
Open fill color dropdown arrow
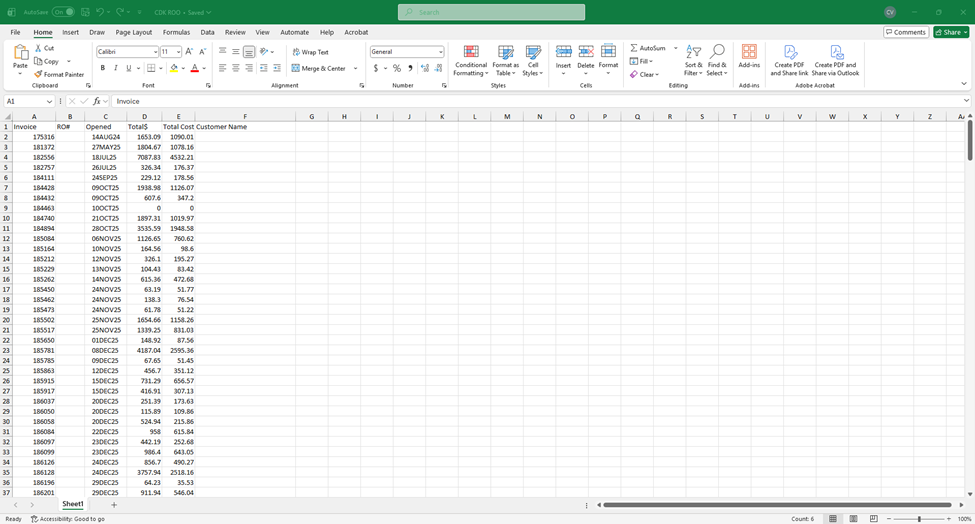[x=183, y=68]
